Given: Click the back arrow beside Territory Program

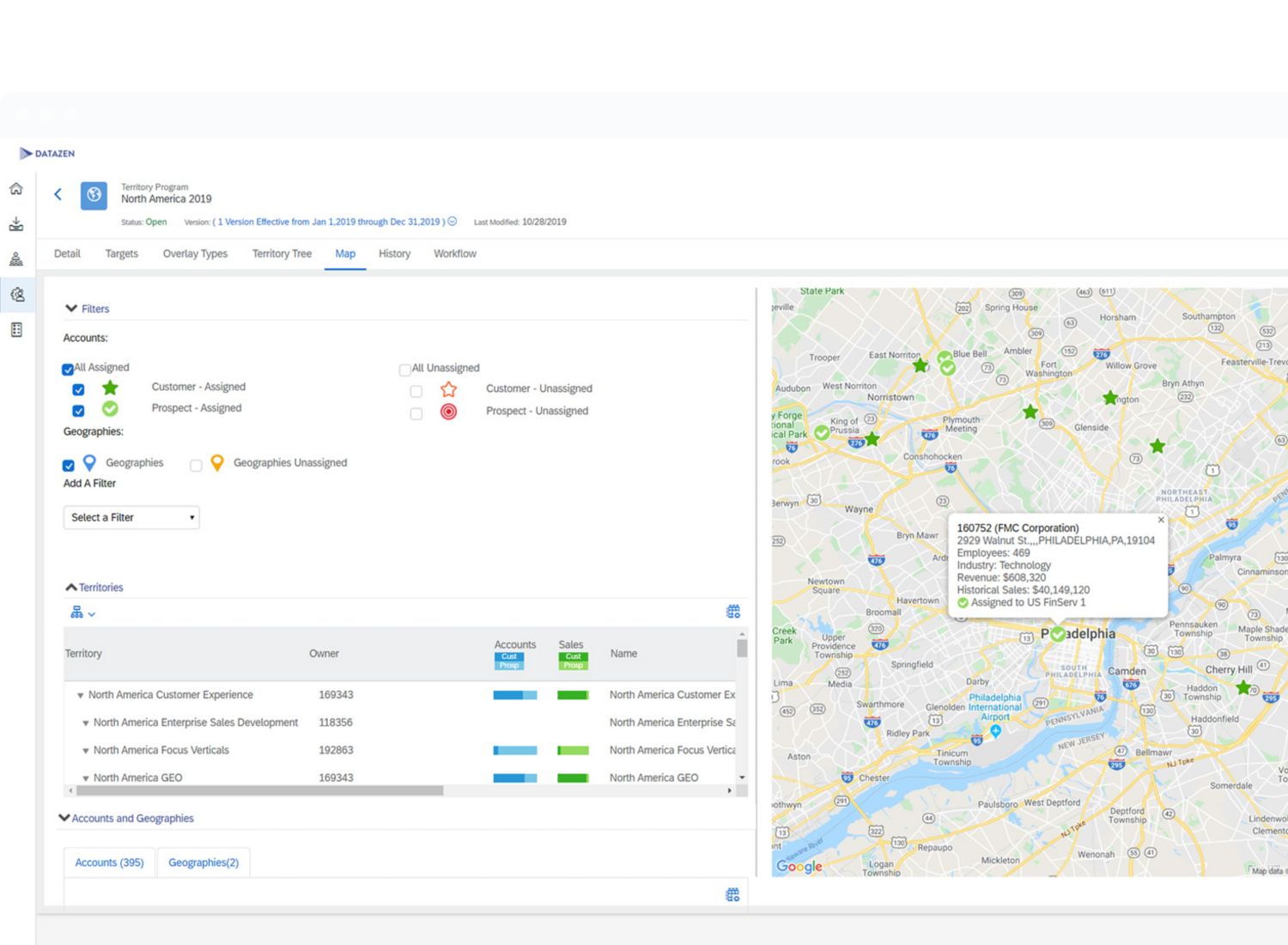Looking at the screenshot, I should point(58,194).
